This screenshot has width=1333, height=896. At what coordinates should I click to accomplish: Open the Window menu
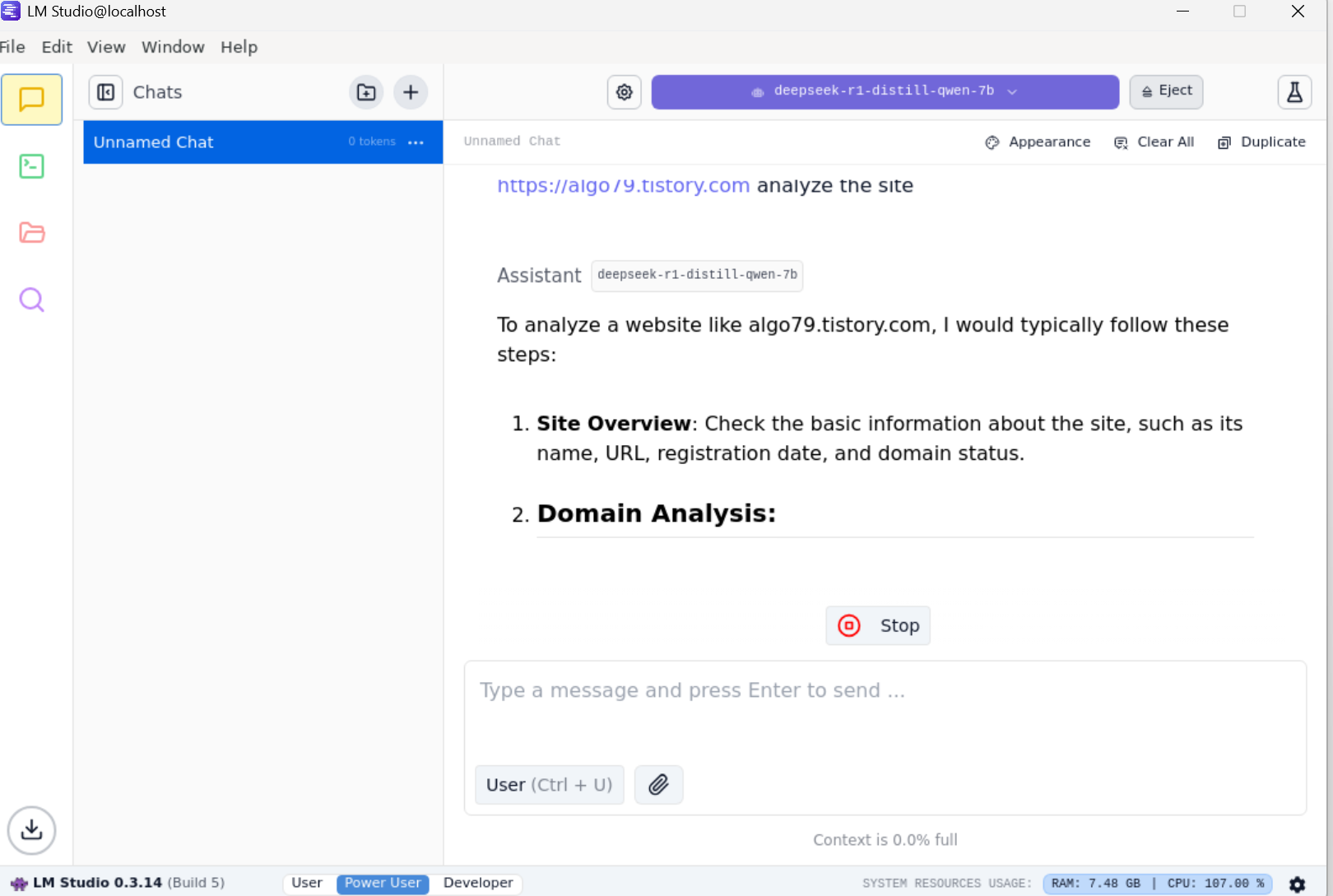pos(173,47)
